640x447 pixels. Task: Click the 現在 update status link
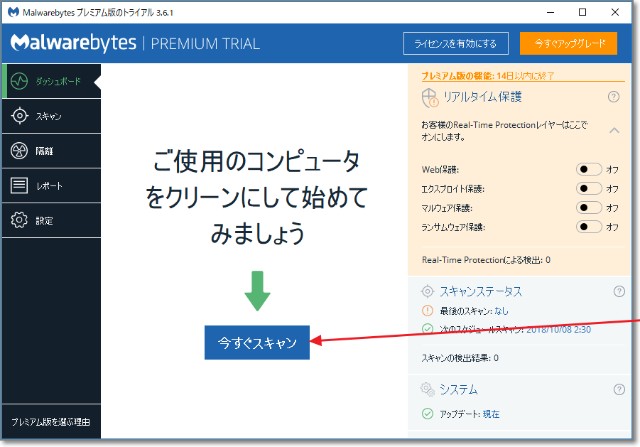(491, 414)
